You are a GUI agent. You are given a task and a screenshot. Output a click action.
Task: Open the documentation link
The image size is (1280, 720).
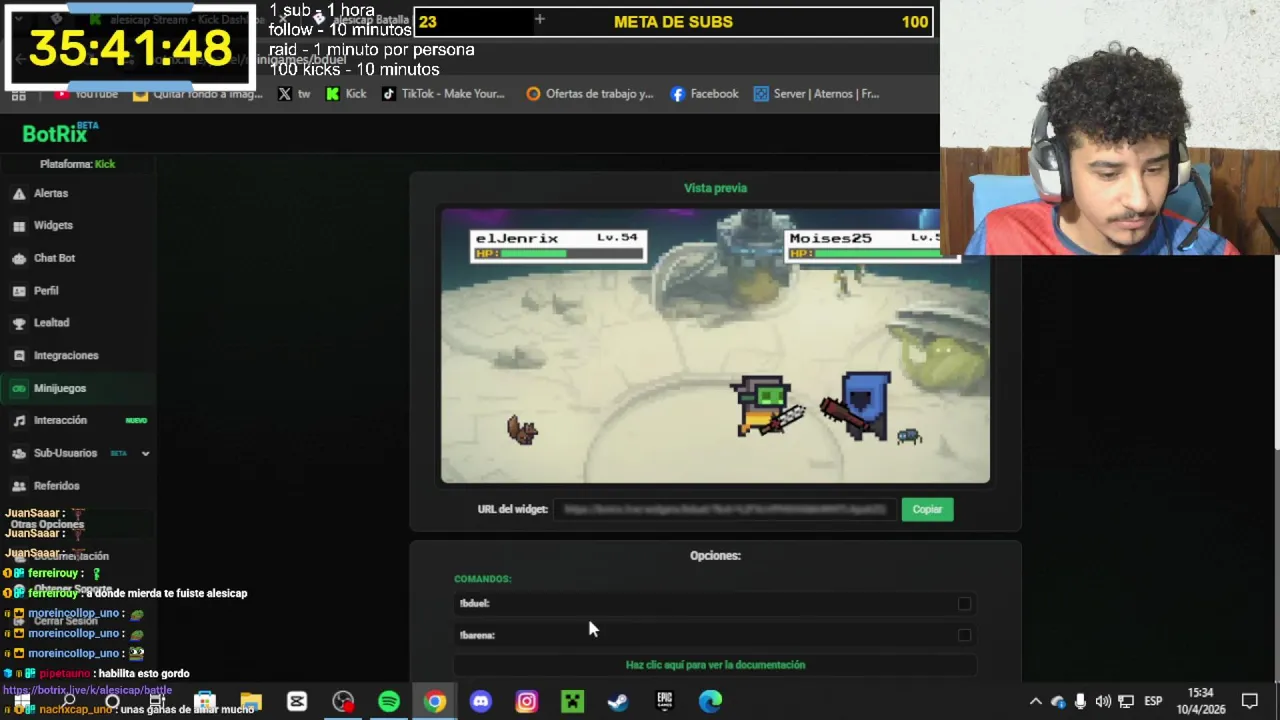point(715,664)
